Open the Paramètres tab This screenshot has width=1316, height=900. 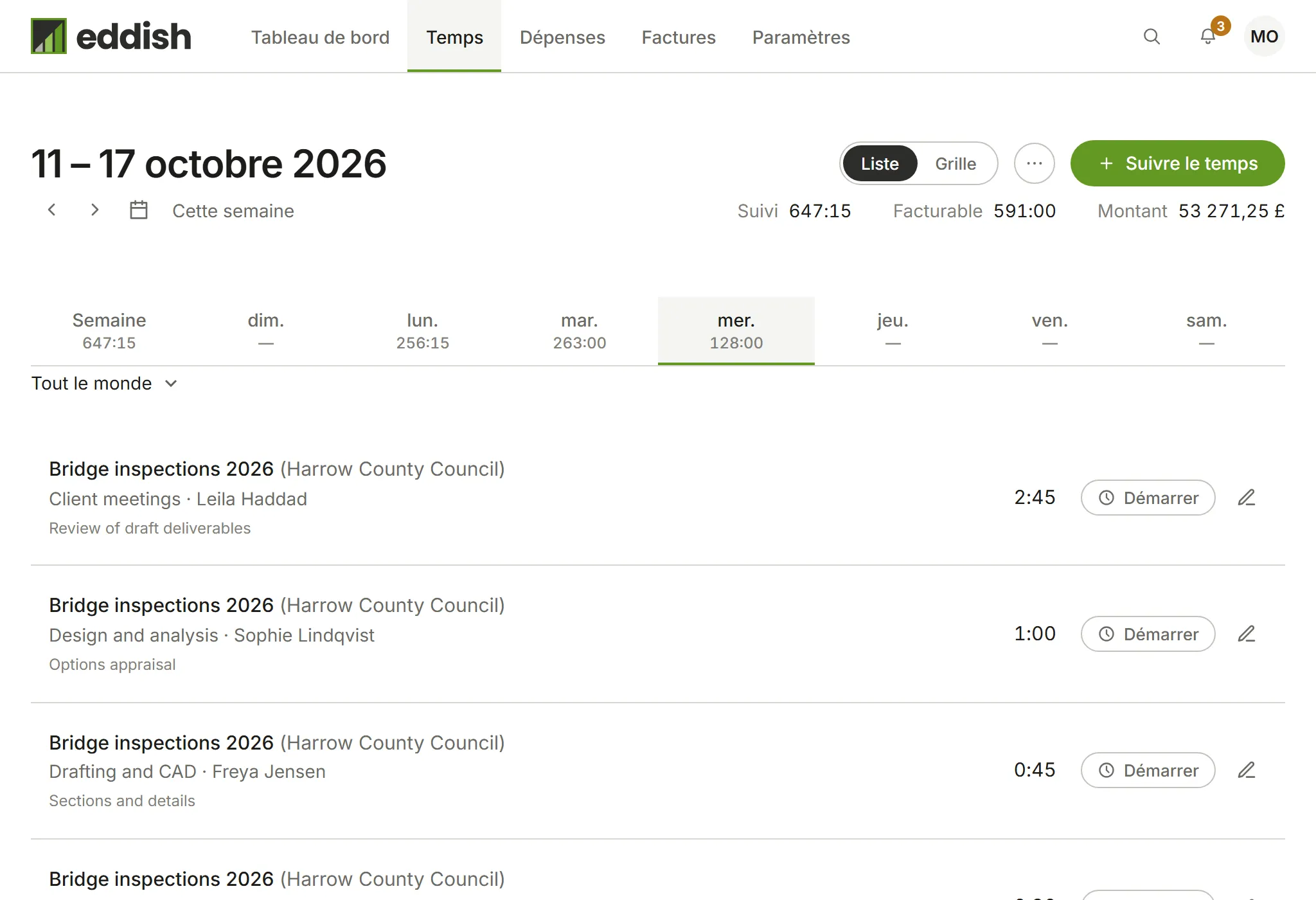tap(801, 37)
